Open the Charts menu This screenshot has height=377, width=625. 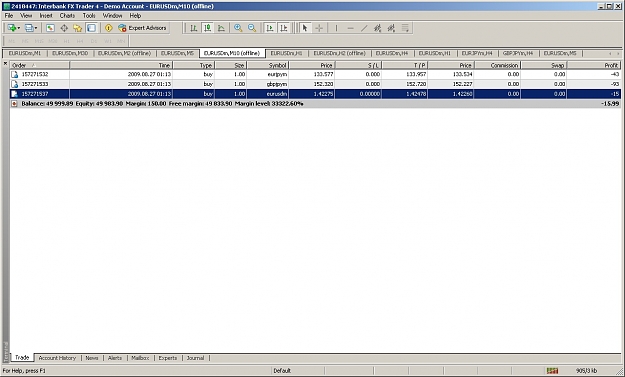click(67, 16)
